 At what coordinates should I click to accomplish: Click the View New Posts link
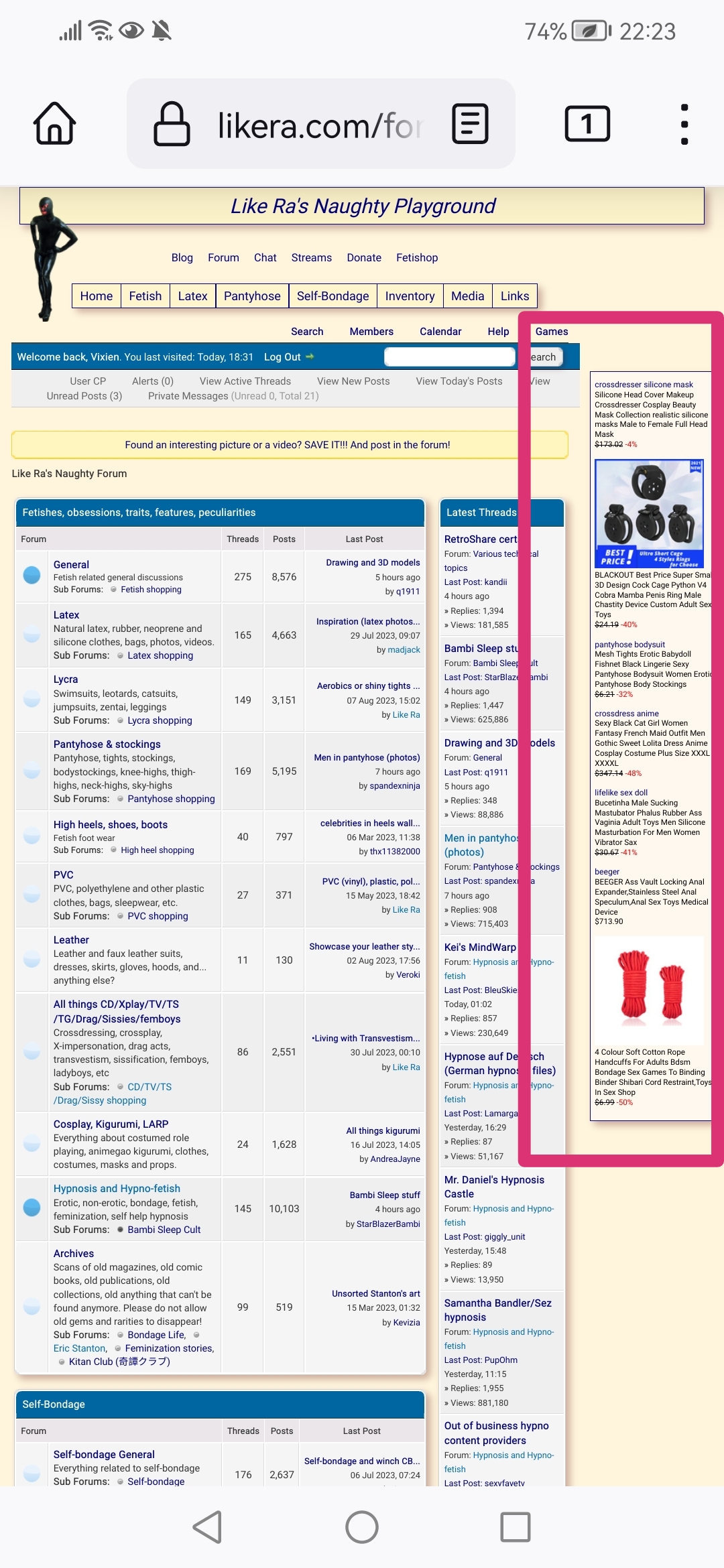pyautogui.click(x=353, y=381)
